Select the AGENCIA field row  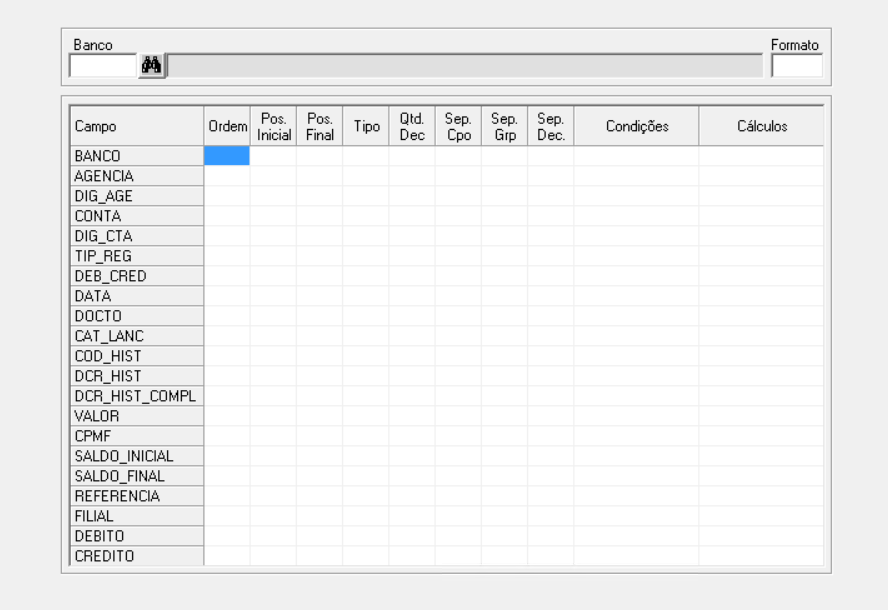point(136,176)
